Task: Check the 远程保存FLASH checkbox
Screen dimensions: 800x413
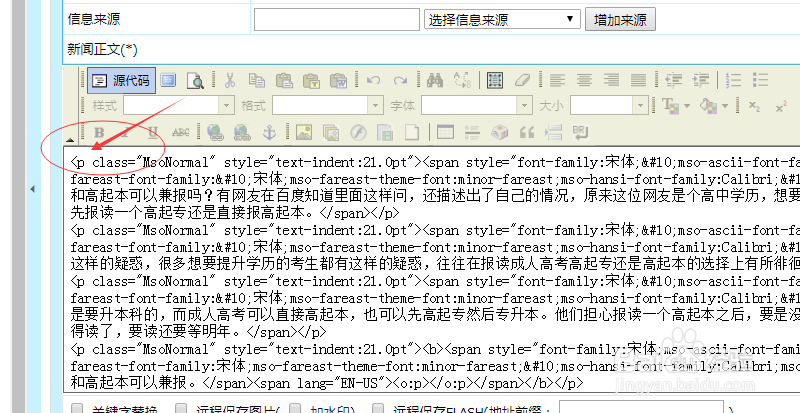Action: 378,408
